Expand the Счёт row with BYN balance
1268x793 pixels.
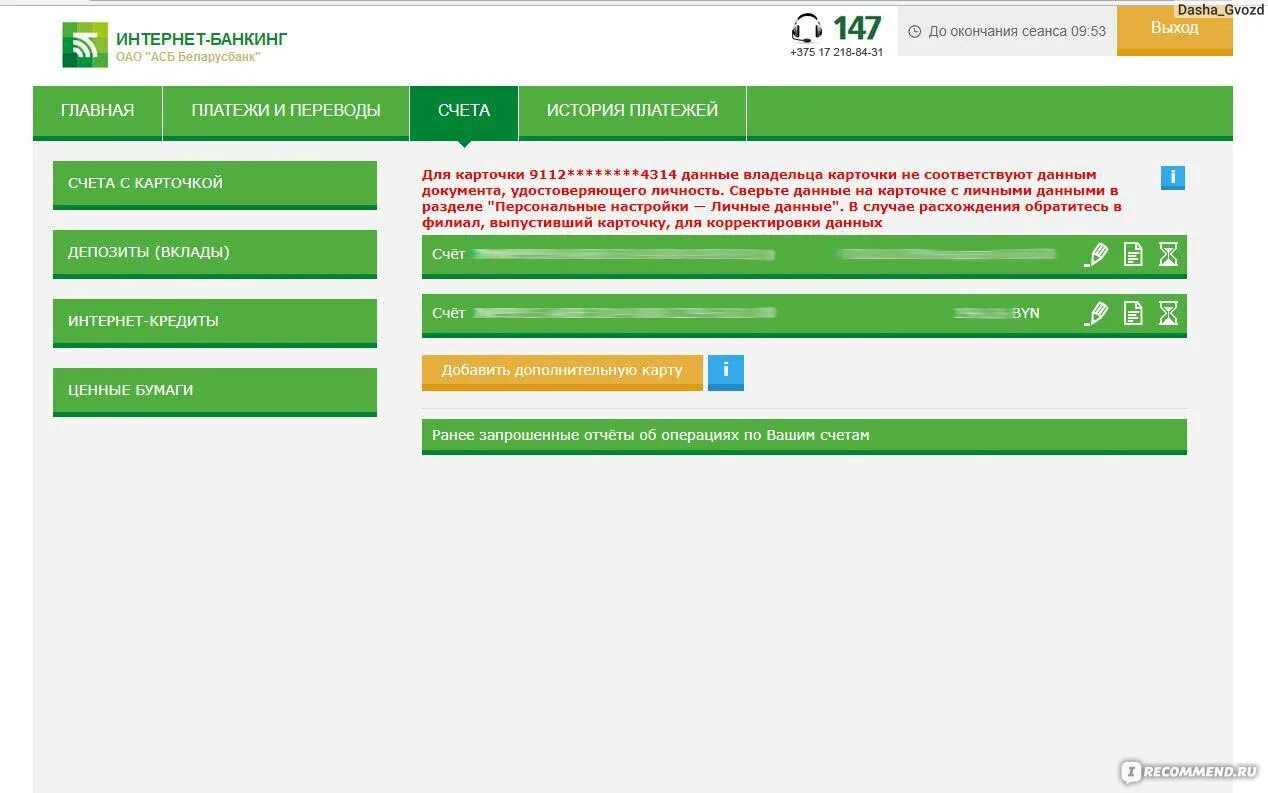[x=804, y=315]
